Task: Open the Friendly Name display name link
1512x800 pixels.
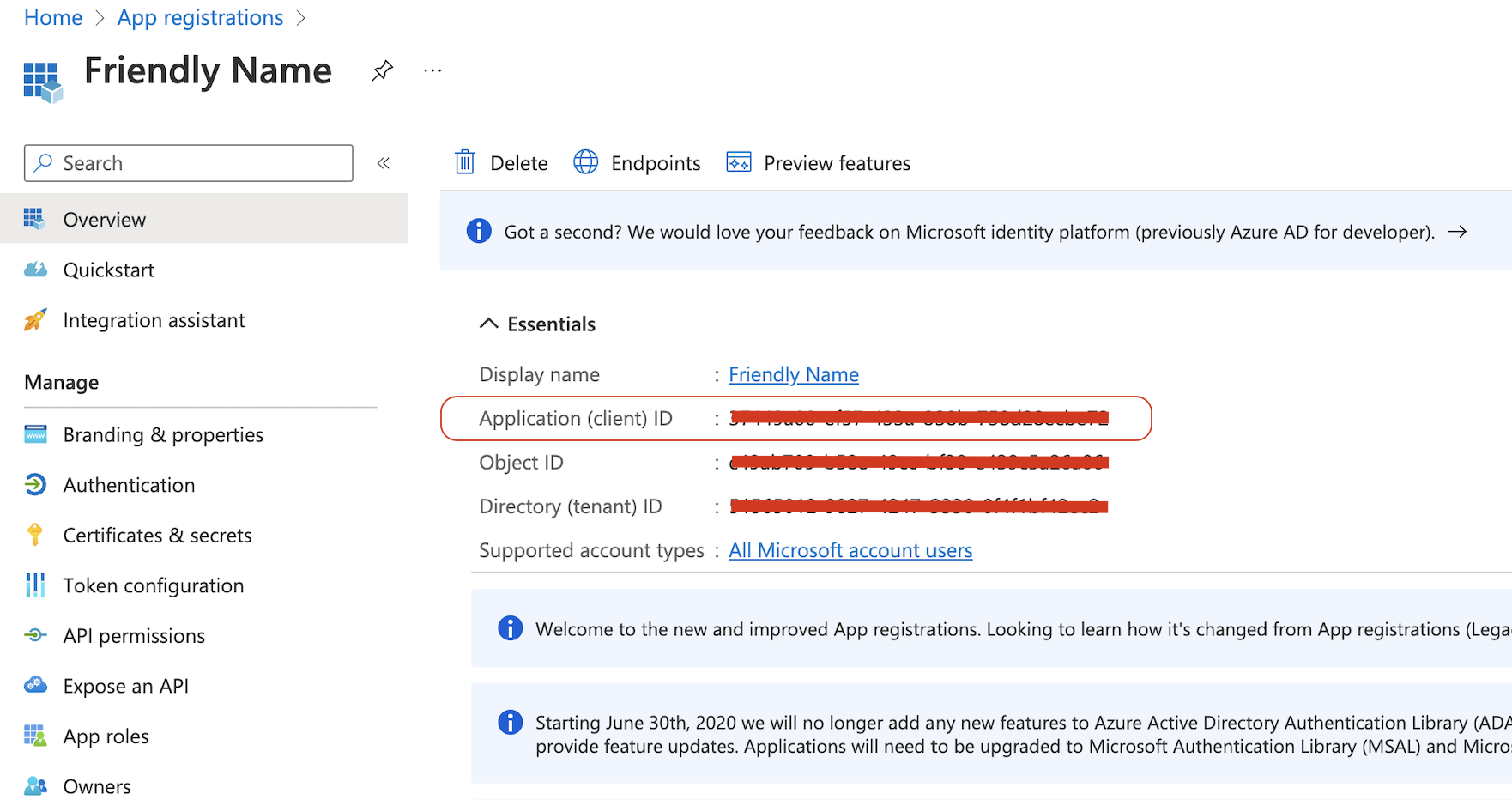Action: tap(794, 374)
